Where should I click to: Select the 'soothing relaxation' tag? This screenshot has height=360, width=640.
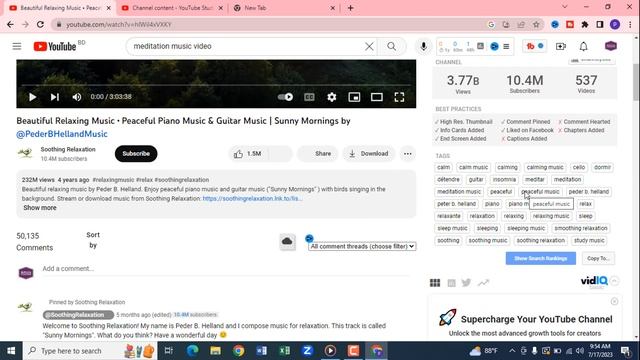[x=540, y=240]
